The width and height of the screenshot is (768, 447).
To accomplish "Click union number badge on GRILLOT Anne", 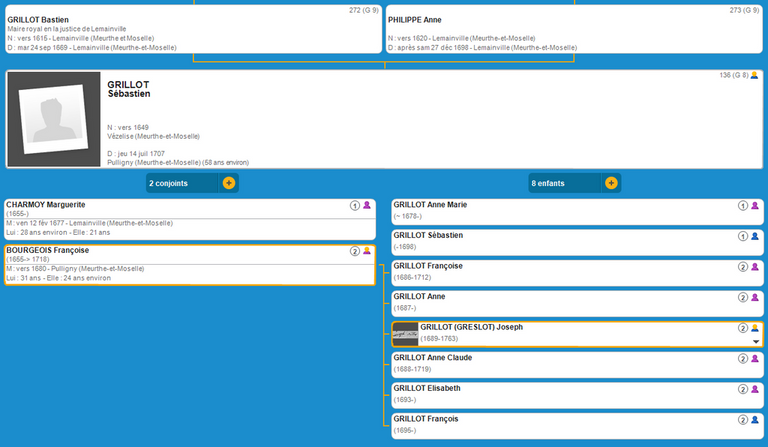I will (742, 297).
